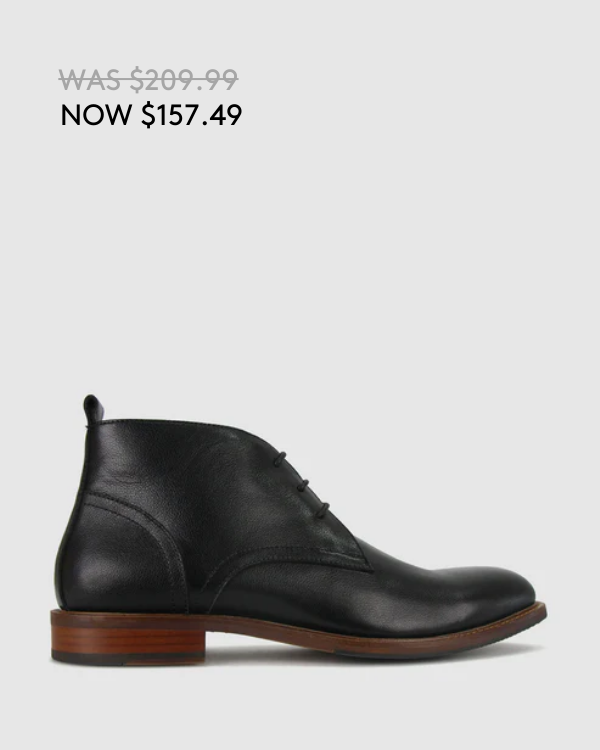The height and width of the screenshot is (750, 600).
Task: Click the boot's black laces
Action: pyautogui.click(x=300, y=482)
